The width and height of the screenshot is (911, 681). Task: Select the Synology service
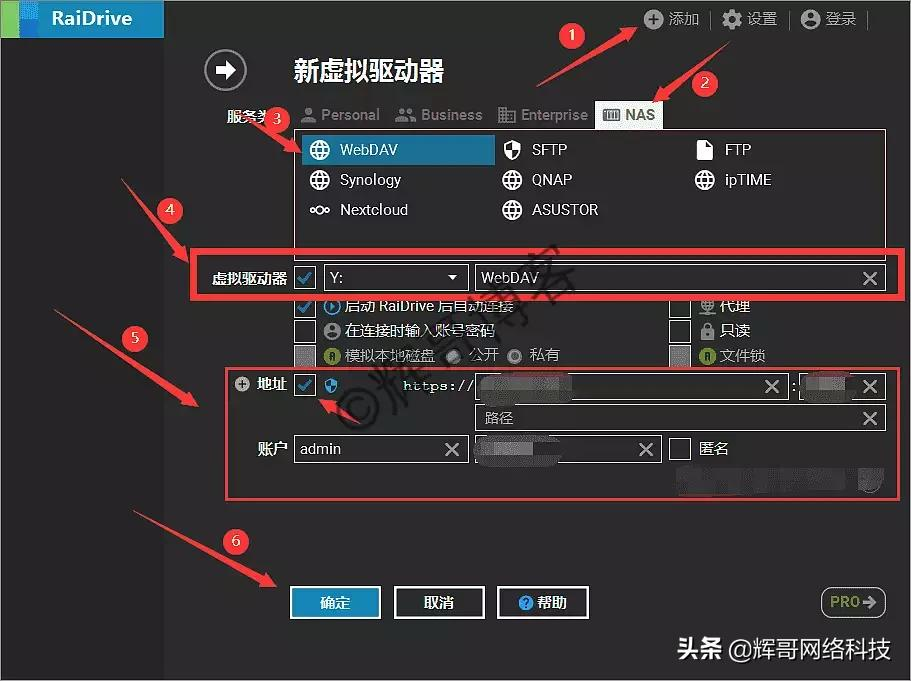[x=355, y=180]
